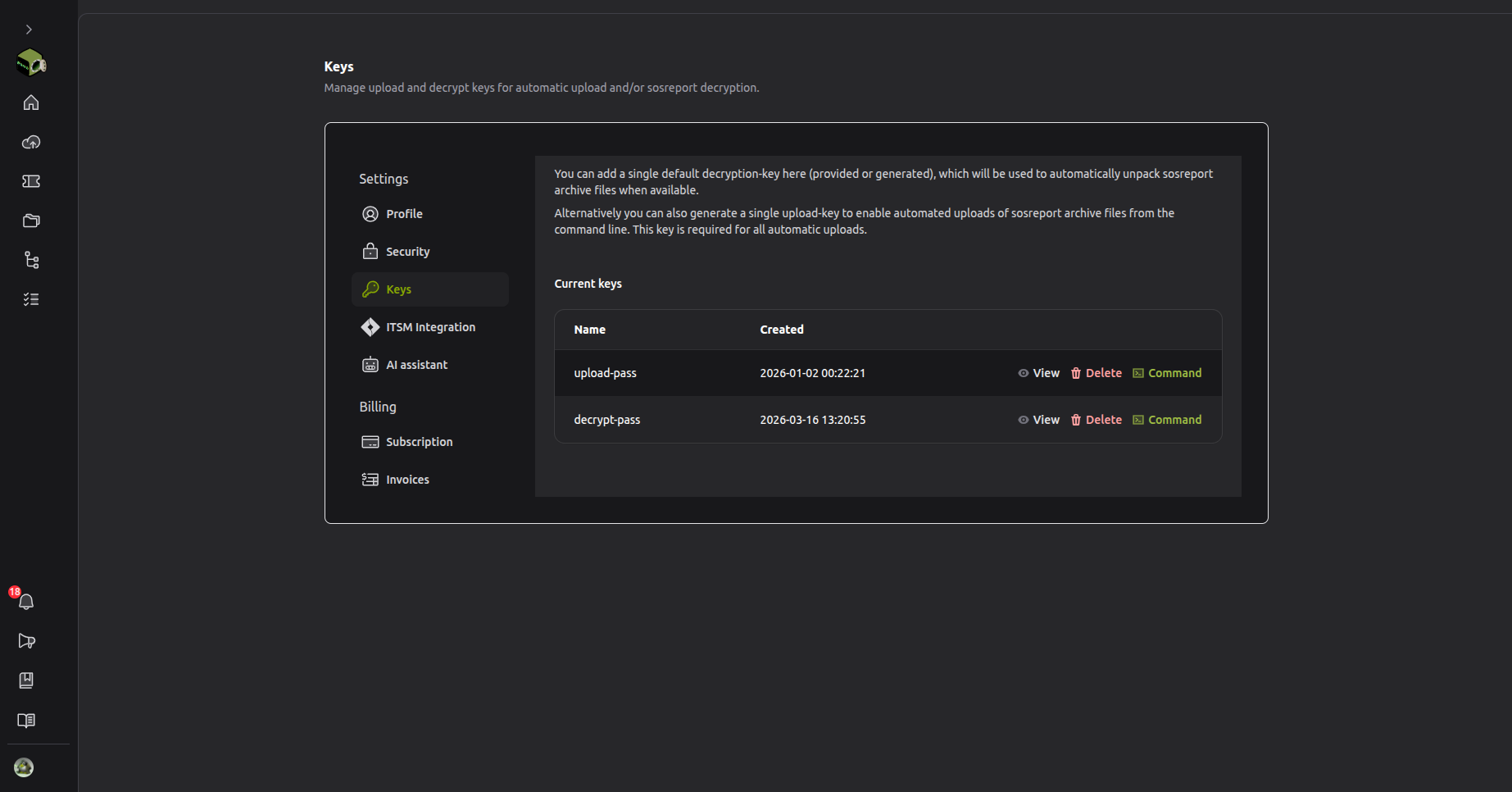Show the Command for the upload-pass key
This screenshot has height=792, width=1512.
point(1167,373)
